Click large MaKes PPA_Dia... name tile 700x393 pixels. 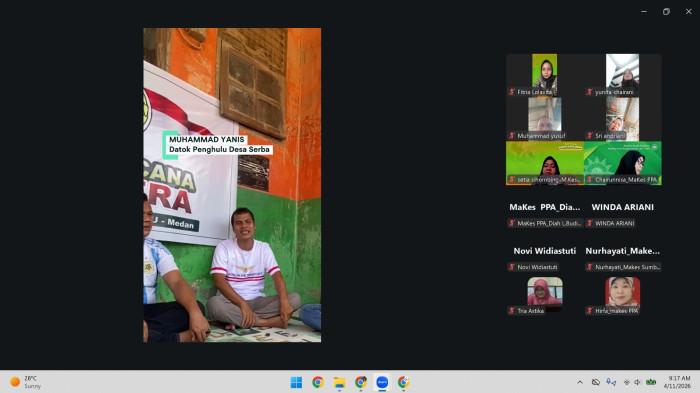click(x=545, y=207)
